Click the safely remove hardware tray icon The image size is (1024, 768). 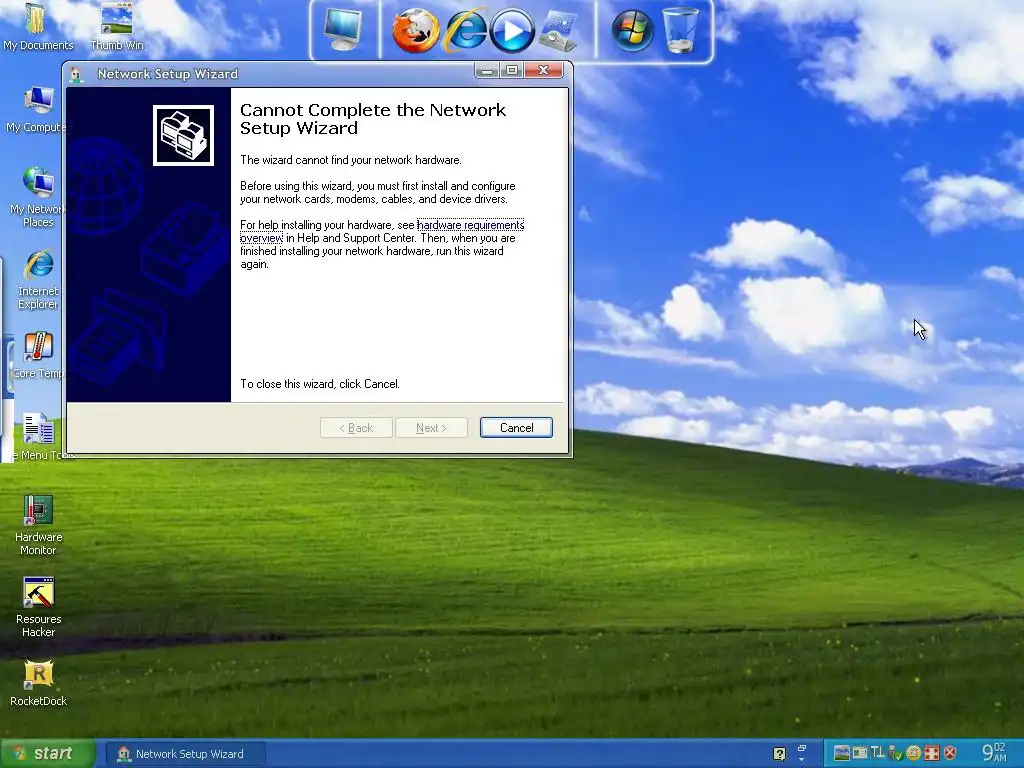tap(895, 753)
